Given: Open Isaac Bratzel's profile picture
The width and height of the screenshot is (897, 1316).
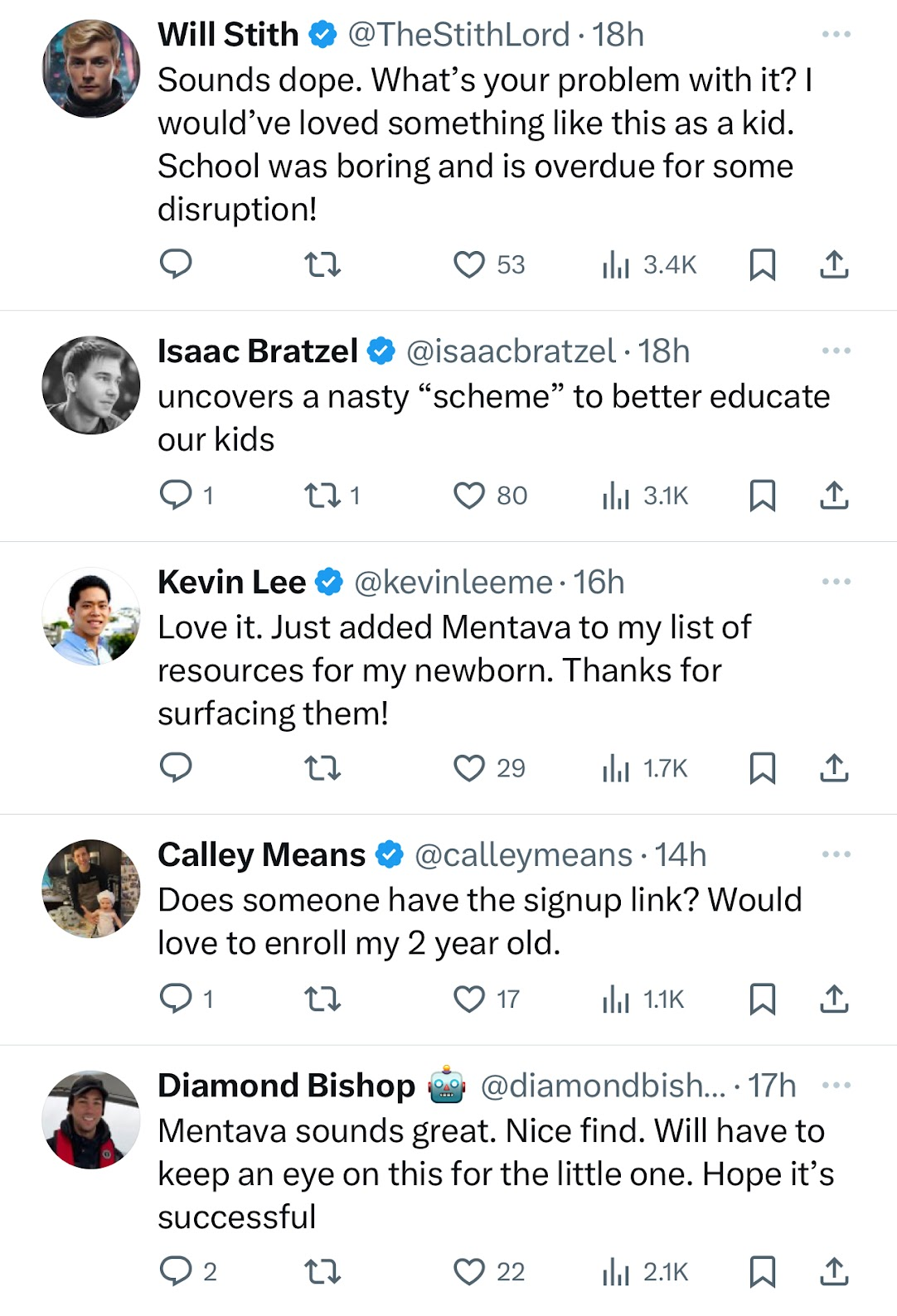Looking at the screenshot, I should [x=91, y=385].
